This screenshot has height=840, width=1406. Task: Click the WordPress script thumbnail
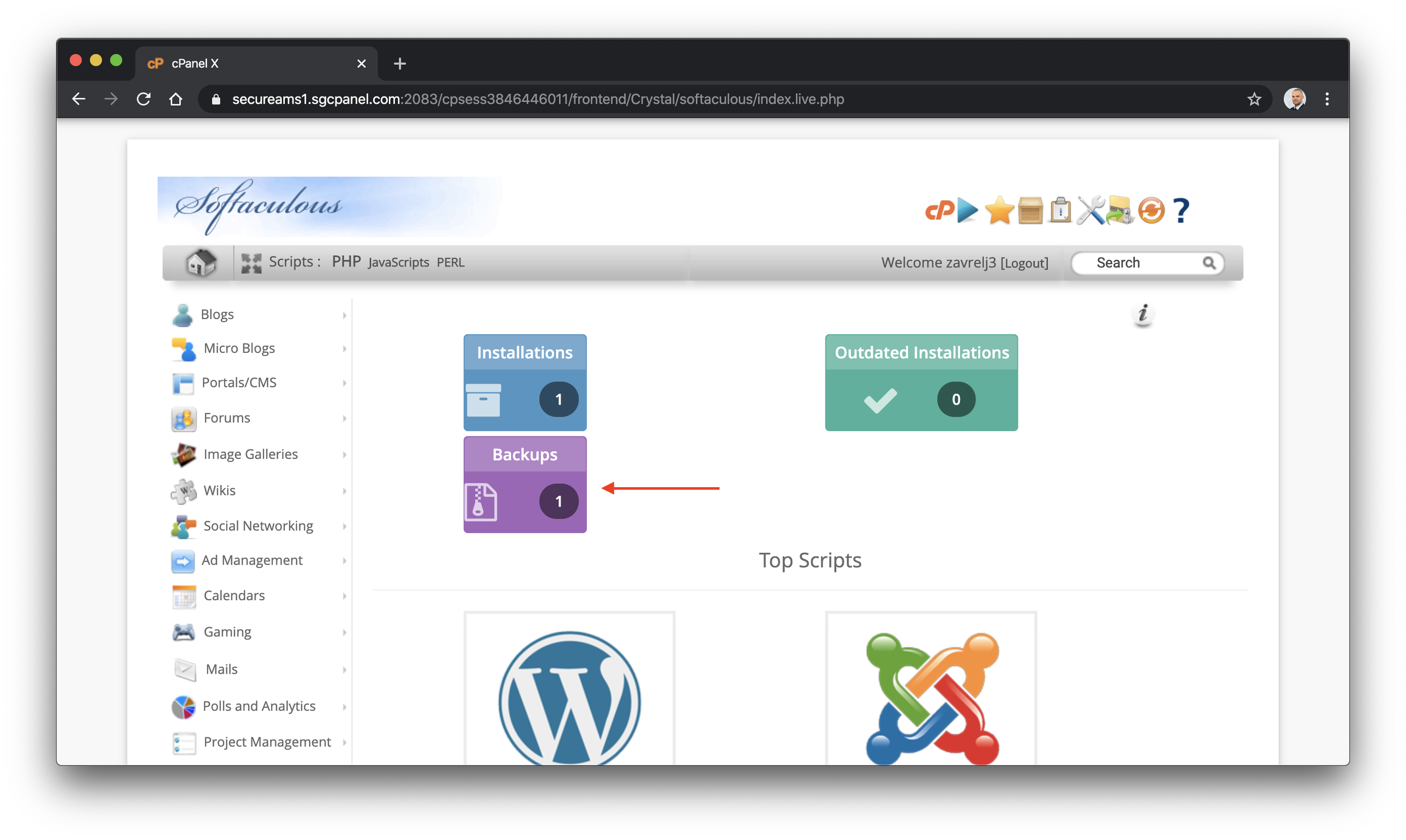[x=569, y=689]
